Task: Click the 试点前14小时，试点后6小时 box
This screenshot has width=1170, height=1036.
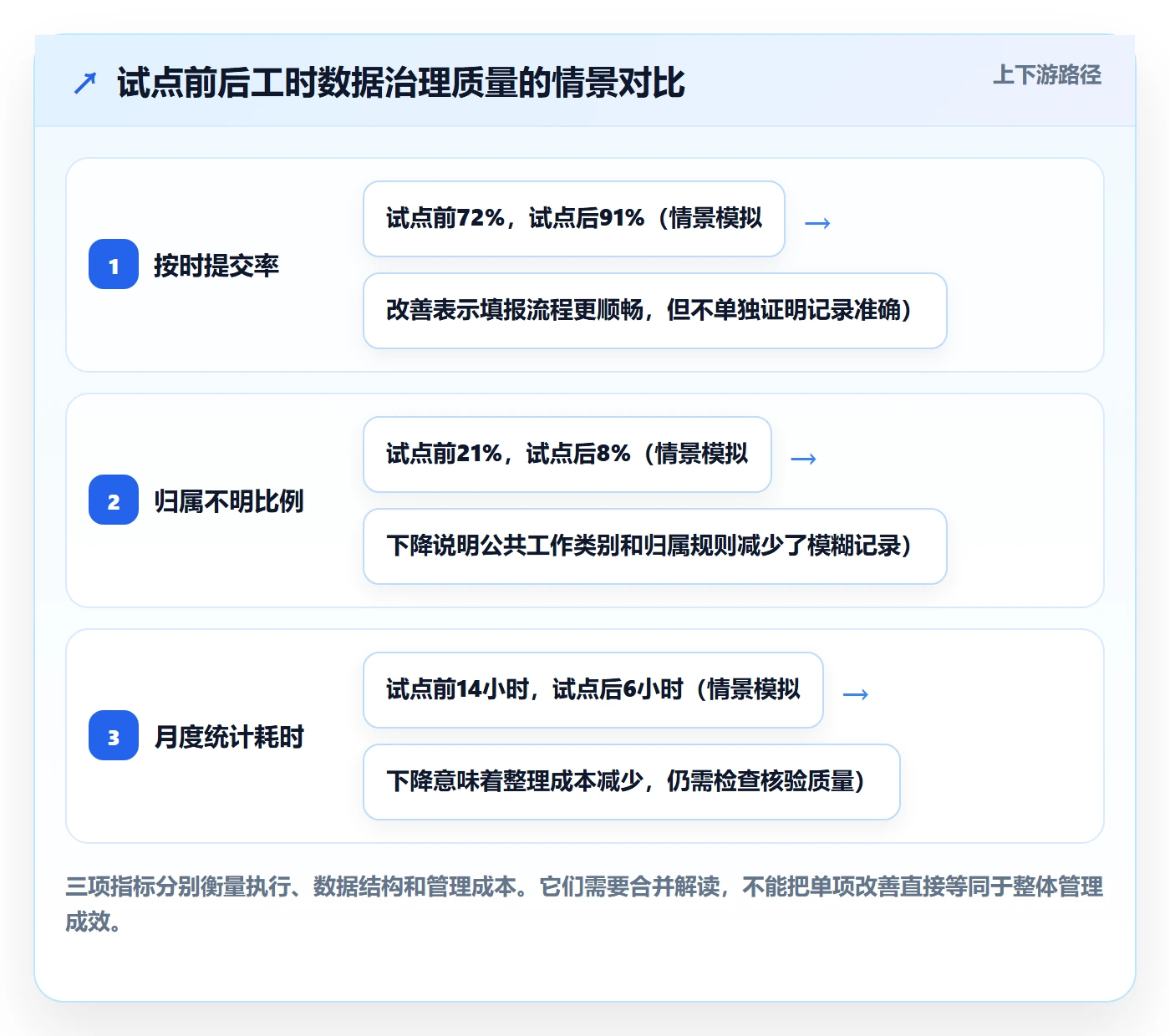Action: coord(593,690)
